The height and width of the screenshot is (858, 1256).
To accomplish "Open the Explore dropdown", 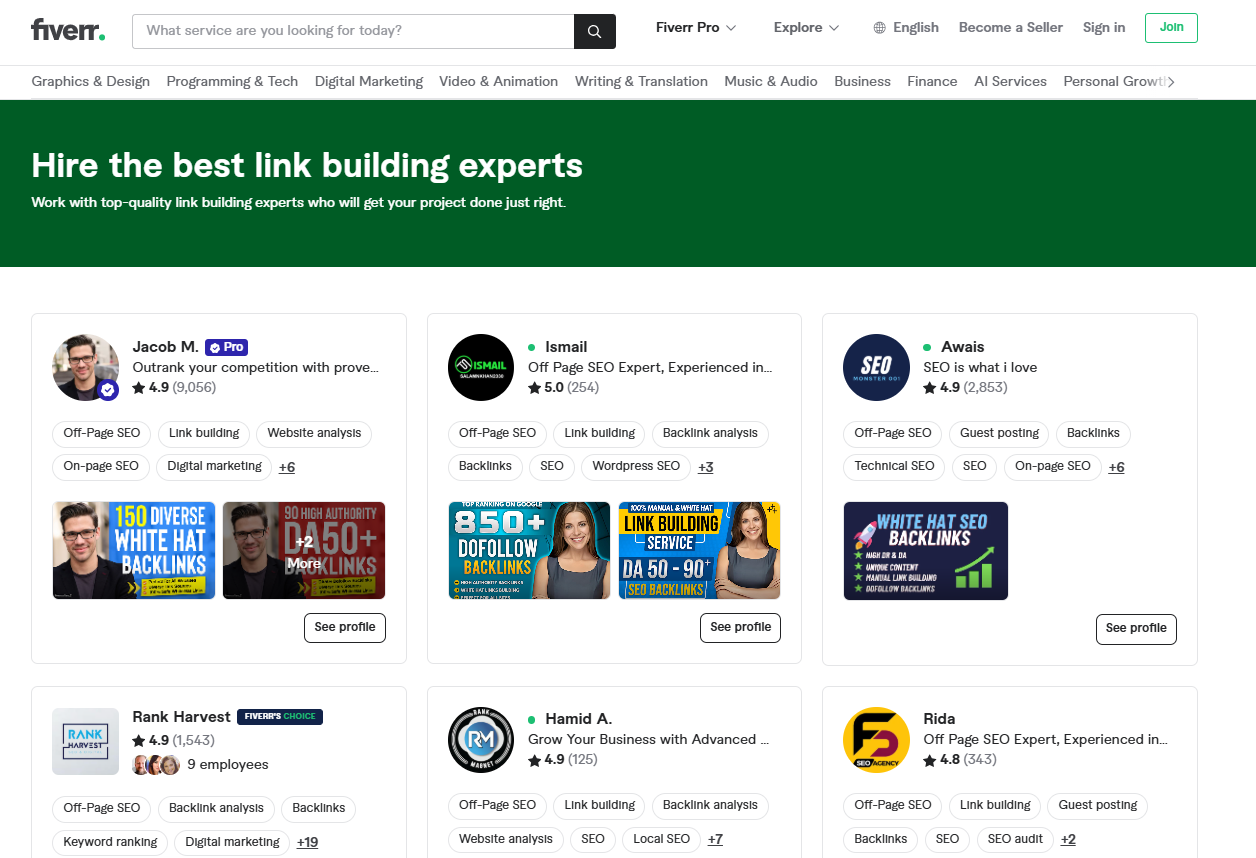I will 806,28.
